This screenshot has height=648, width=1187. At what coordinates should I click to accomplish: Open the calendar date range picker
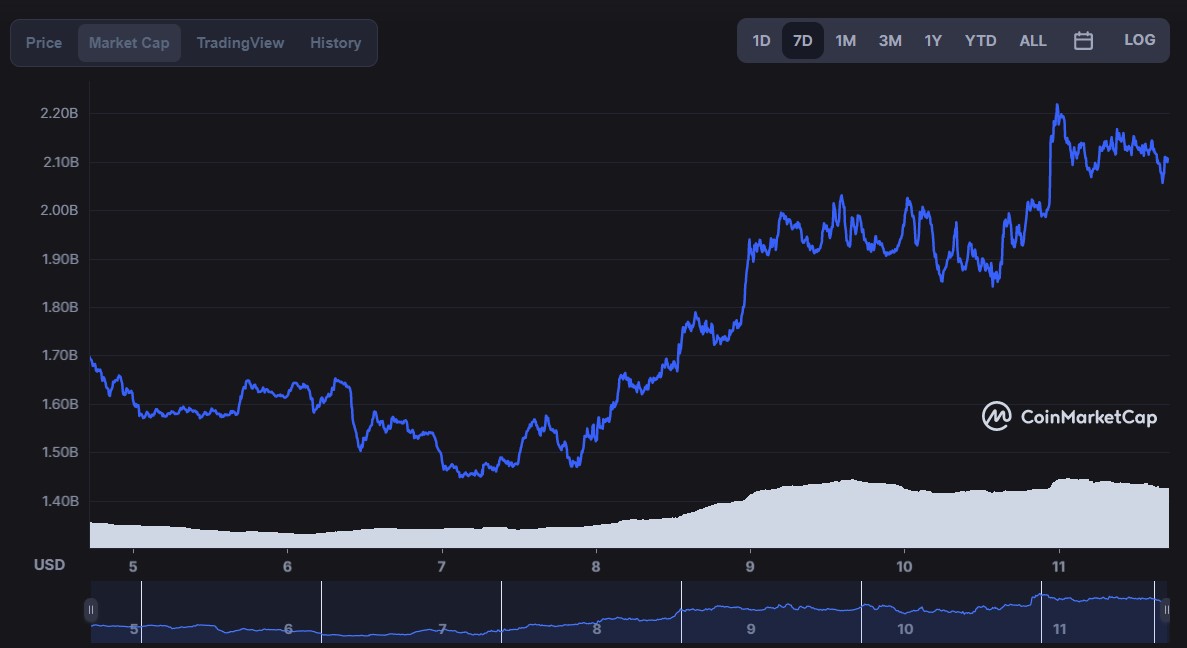coord(1083,41)
